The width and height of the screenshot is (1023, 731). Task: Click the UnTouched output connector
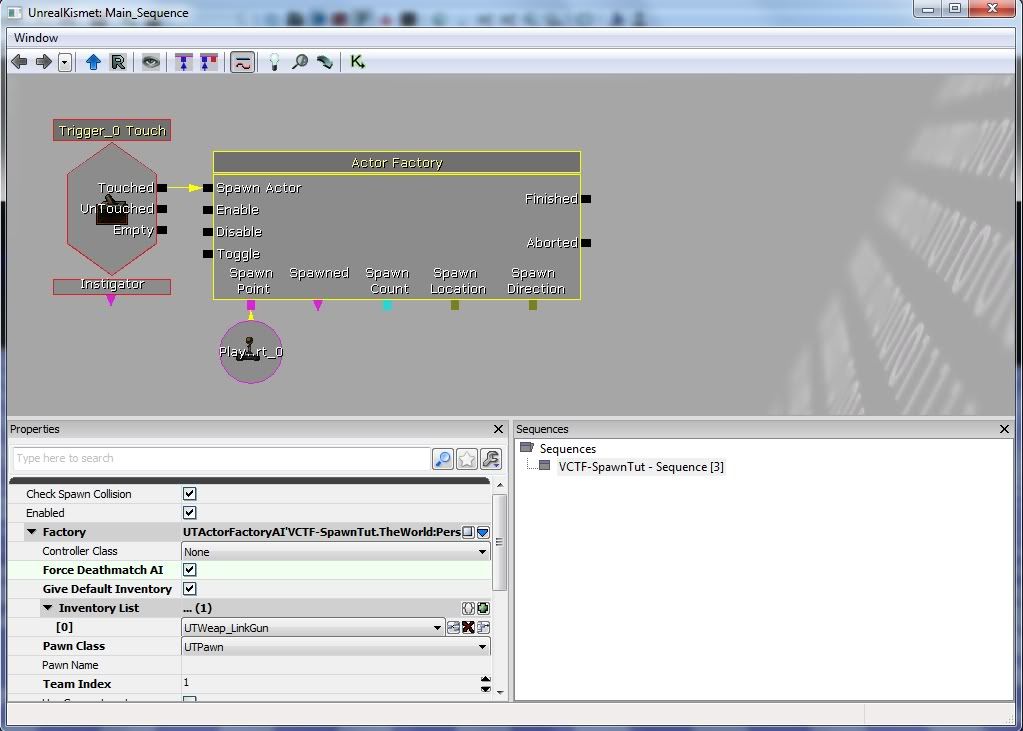coord(162,209)
